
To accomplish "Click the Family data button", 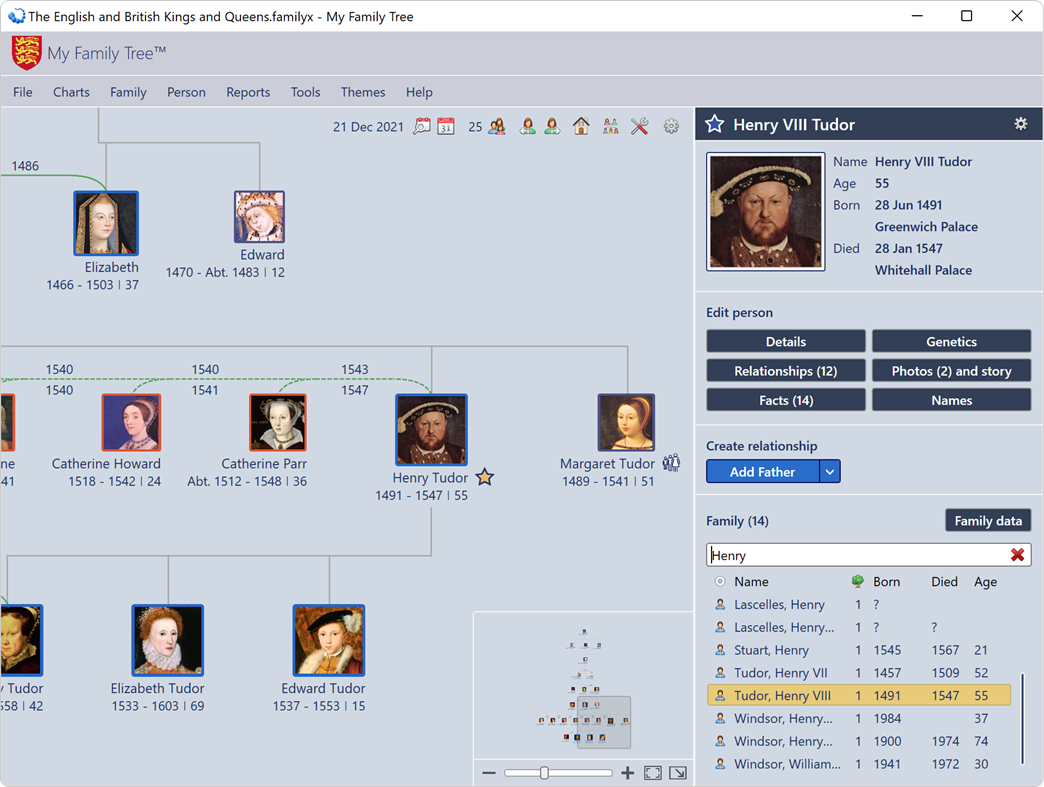I will pos(988,520).
